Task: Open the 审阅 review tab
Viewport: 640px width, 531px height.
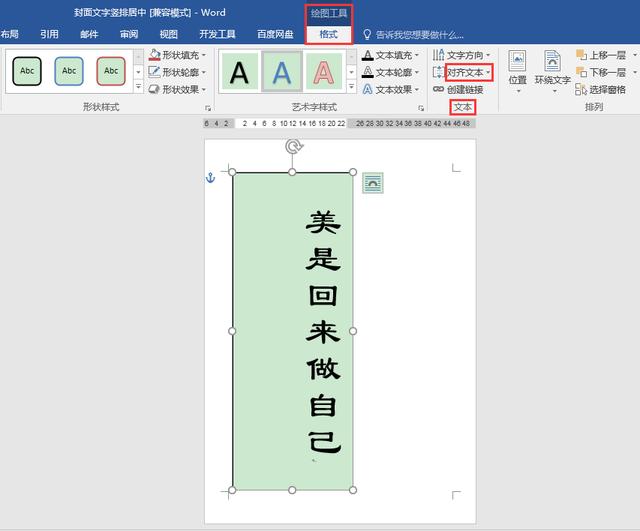Action: (129, 34)
